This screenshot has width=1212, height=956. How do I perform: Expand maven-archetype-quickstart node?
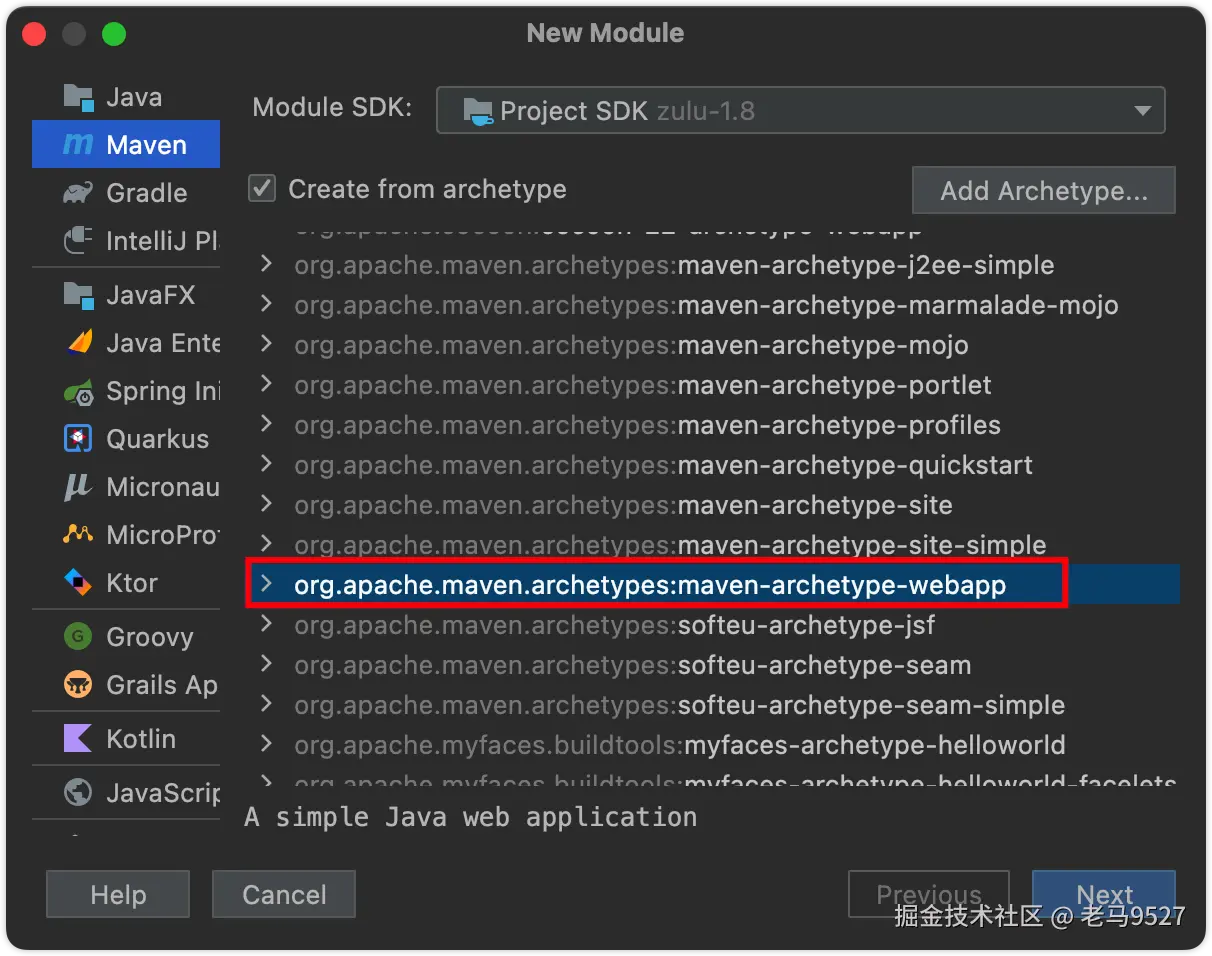point(266,465)
